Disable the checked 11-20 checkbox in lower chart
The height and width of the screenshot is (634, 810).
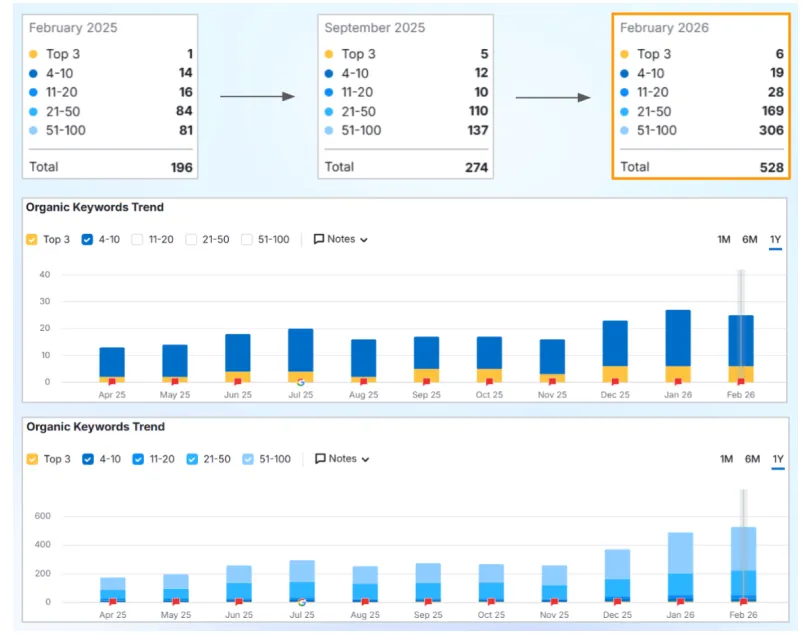tap(138, 459)
